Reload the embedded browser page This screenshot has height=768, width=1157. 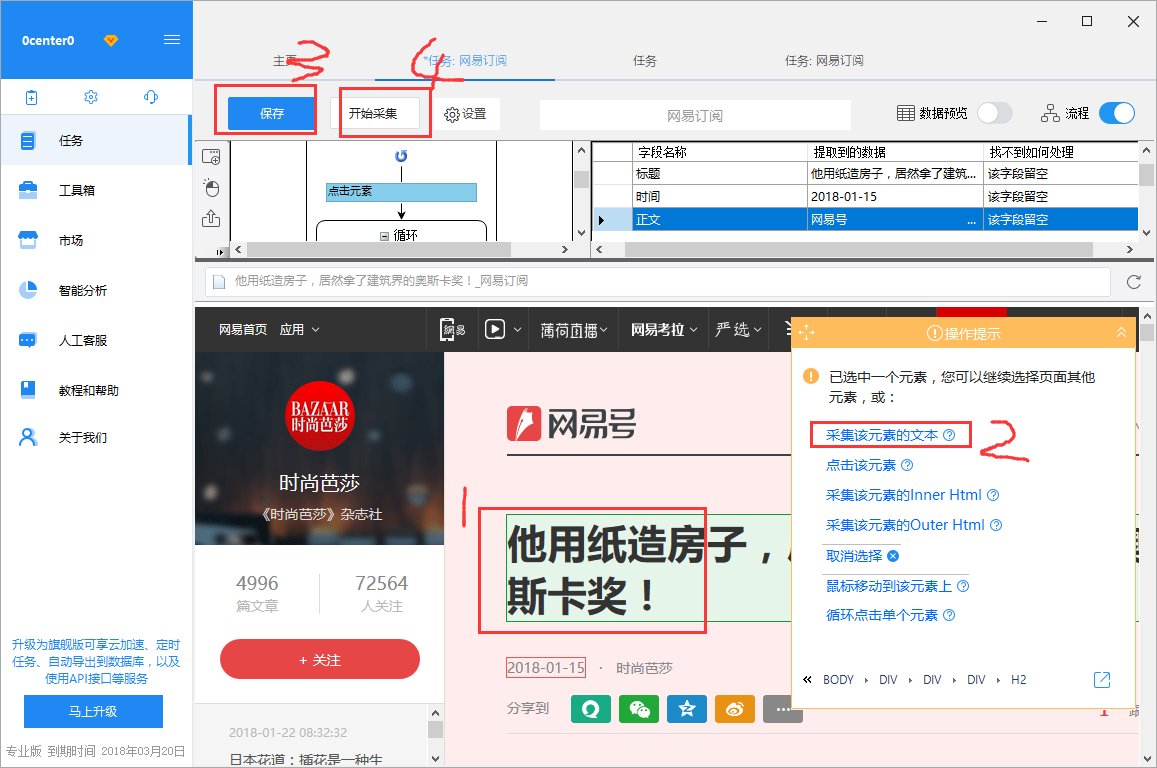pyautogui.click(x=1133, y=282)
